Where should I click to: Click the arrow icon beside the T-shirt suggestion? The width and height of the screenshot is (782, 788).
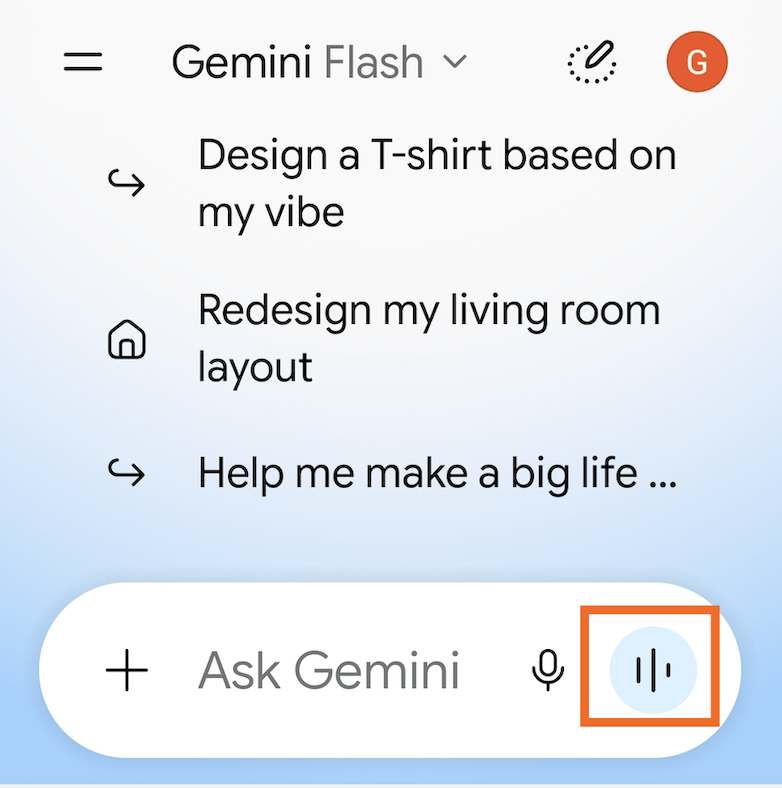127,182
